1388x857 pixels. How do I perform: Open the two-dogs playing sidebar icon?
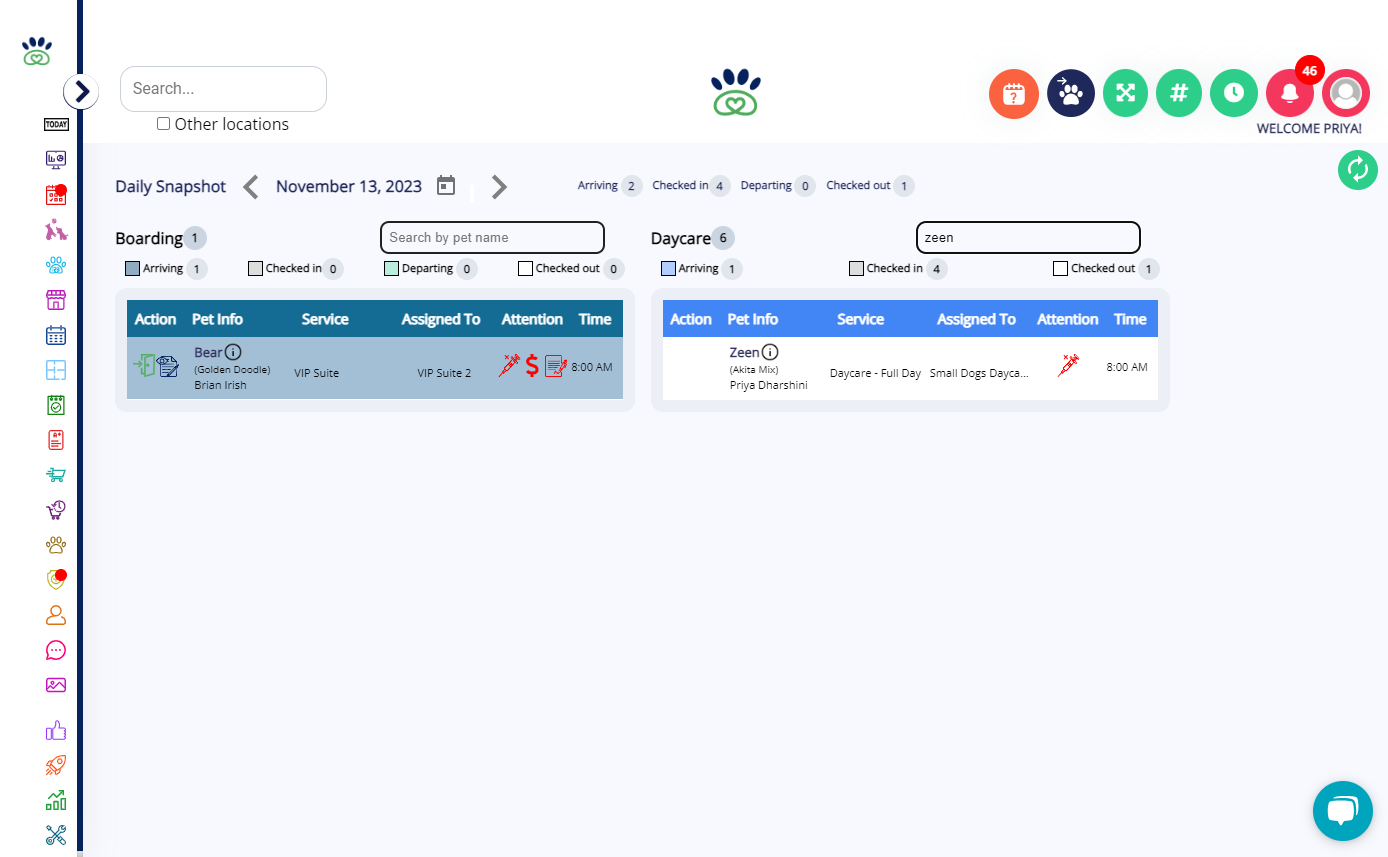click(x=56, y=230)
